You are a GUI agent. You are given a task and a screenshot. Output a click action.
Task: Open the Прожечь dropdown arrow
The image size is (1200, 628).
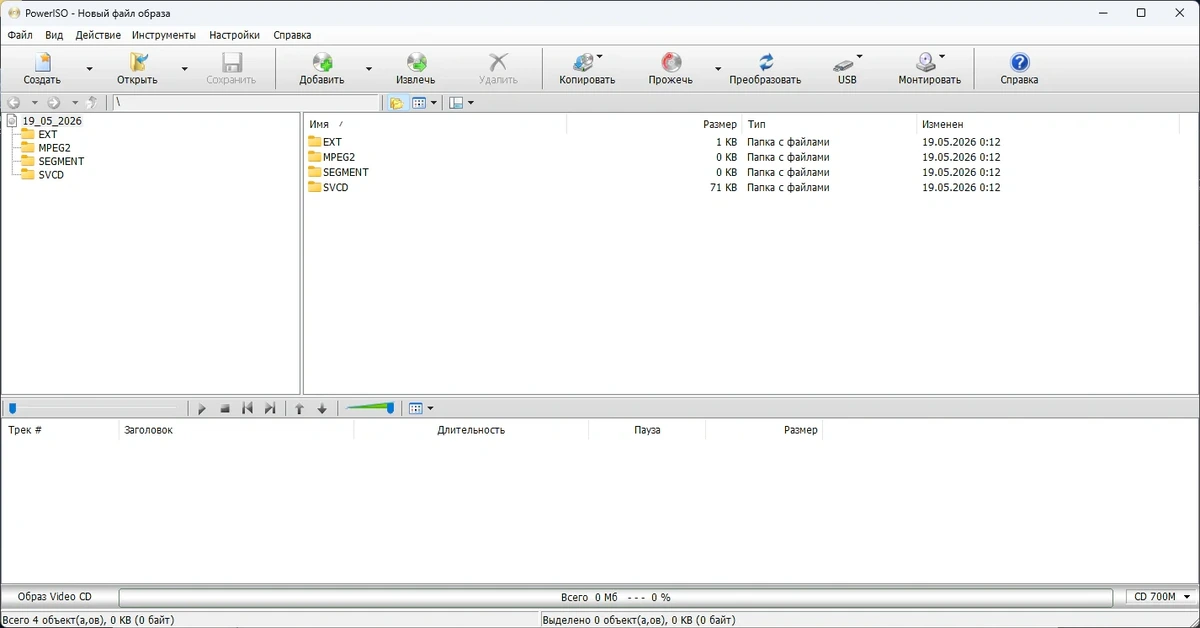717,69
